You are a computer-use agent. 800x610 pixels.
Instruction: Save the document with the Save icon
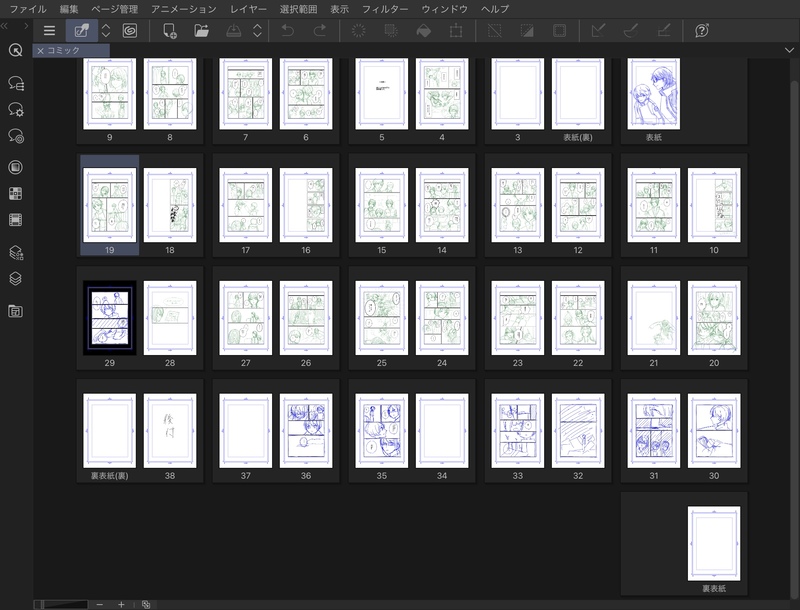[x=234, y=31]
